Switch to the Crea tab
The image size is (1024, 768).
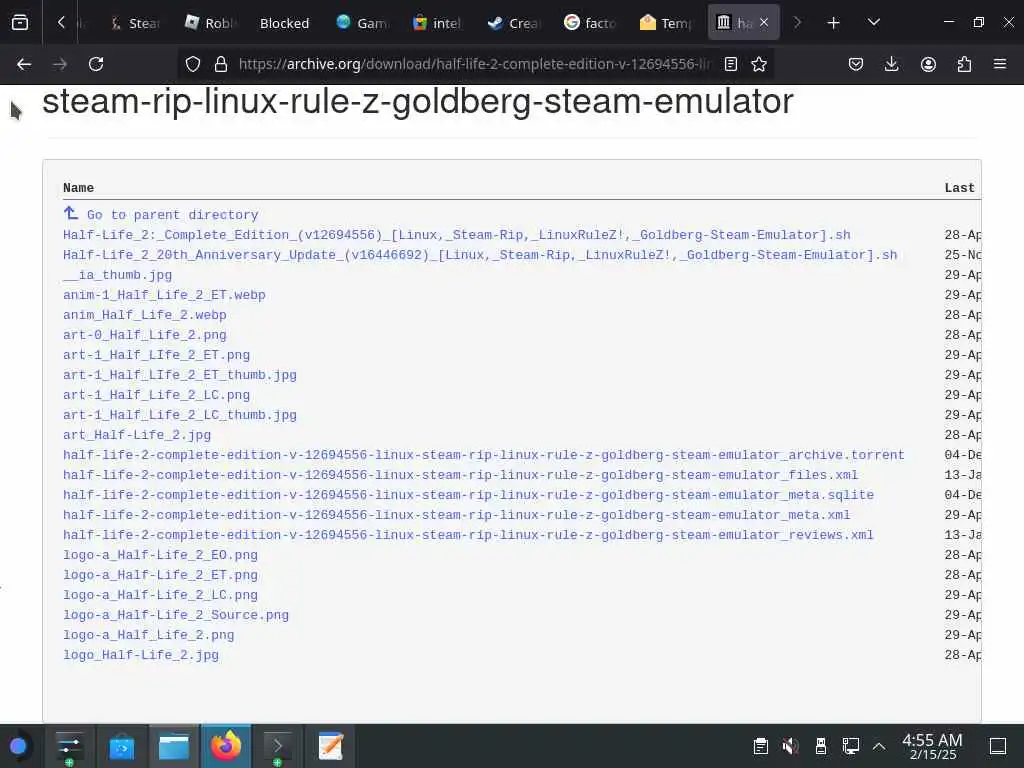515,23
